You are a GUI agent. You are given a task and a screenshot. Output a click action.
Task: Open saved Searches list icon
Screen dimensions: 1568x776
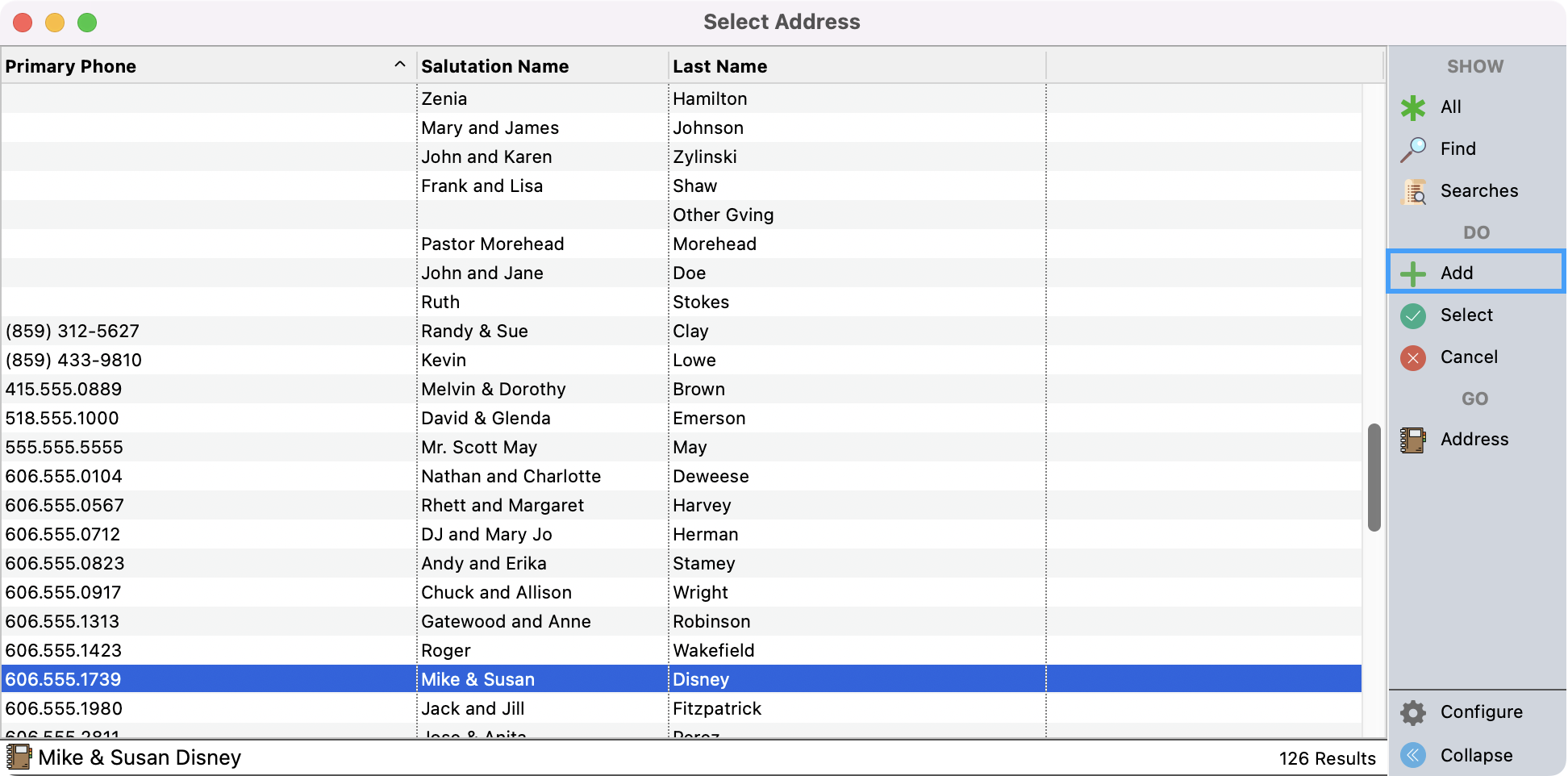[1413, 191]
